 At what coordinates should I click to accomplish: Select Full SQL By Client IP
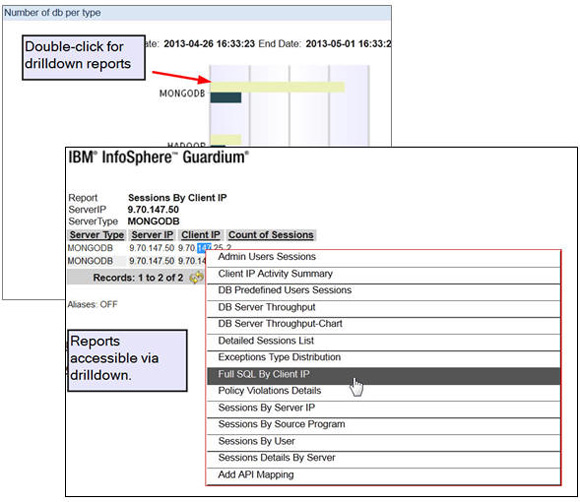[384, 375]
